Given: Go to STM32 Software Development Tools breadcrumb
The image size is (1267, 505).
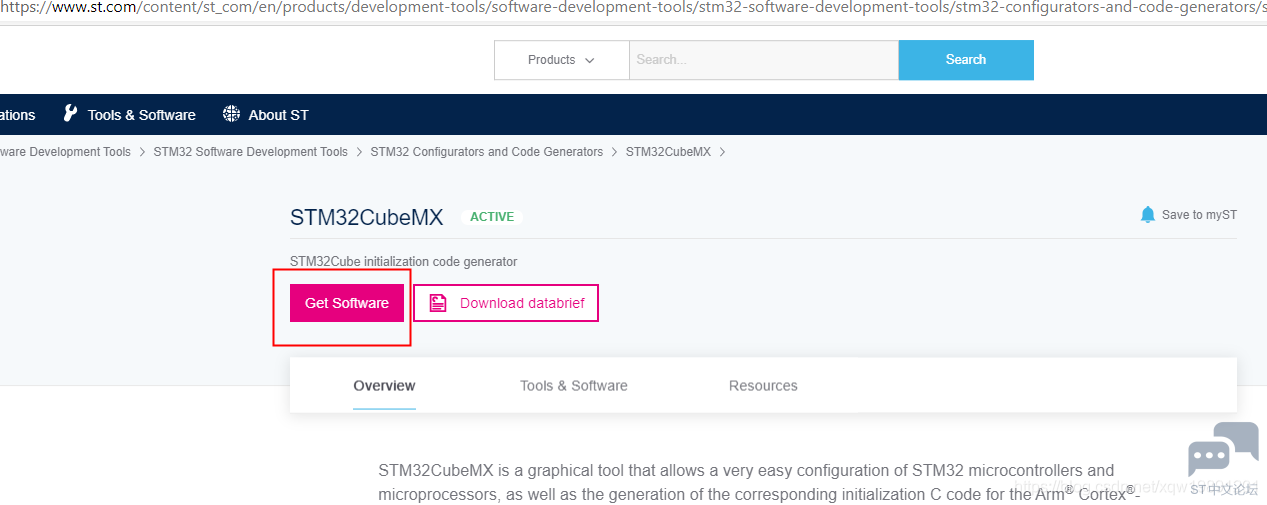Looking at the screenshot, I should 251,152.
